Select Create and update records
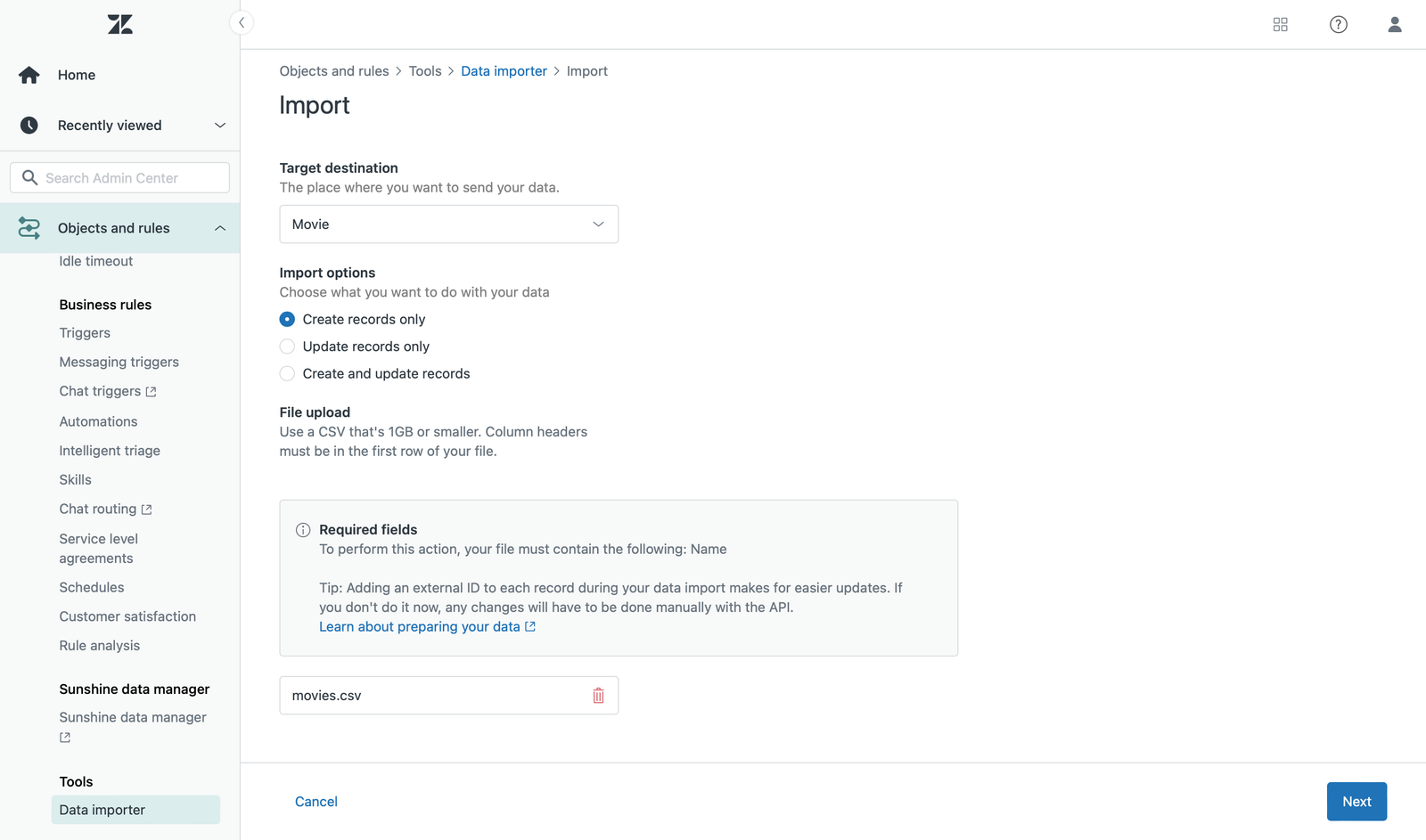This screenshot has height=840, width=1426. click(287, 373)
